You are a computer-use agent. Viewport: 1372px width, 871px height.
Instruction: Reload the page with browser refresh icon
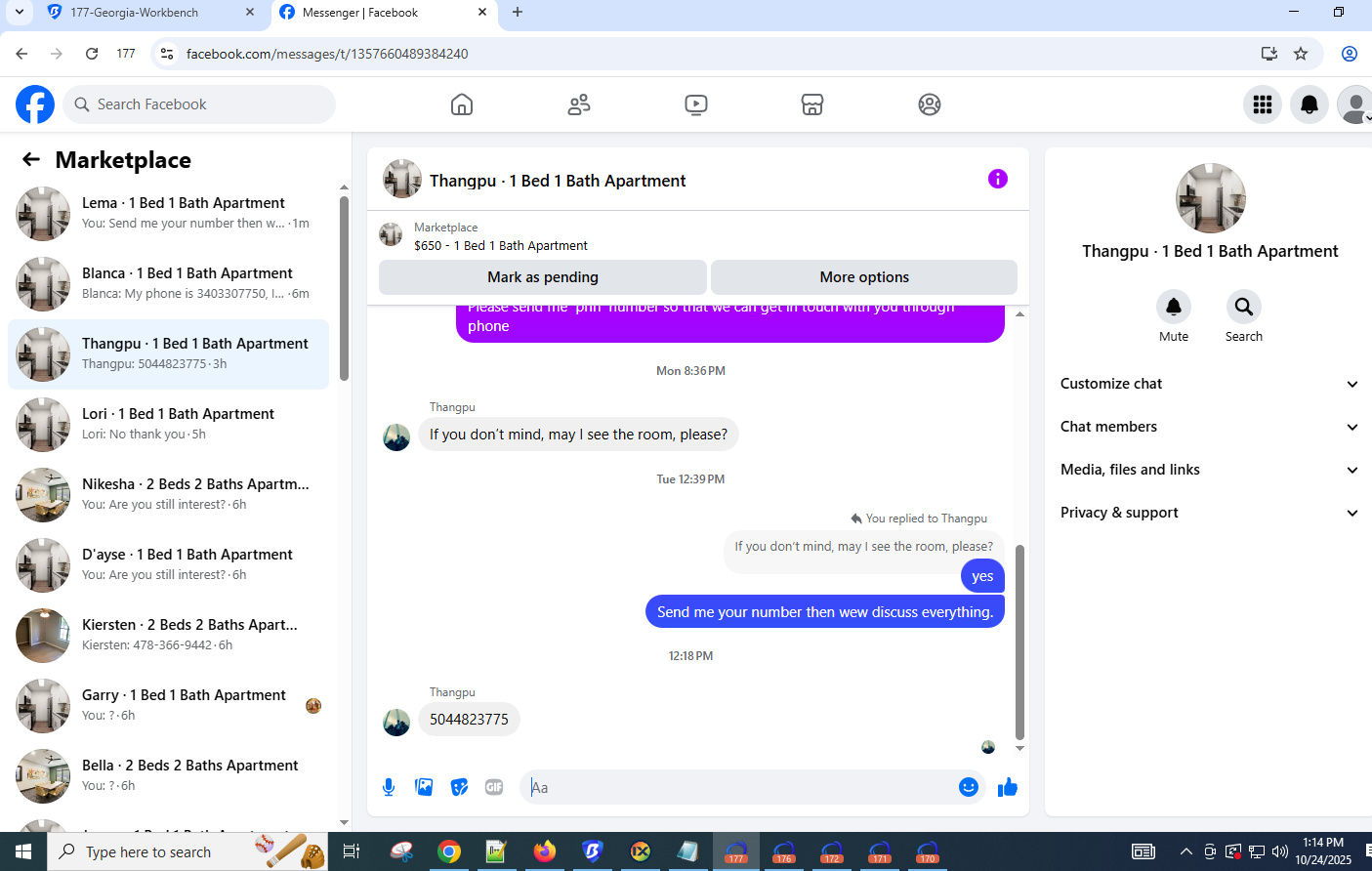pyautogui.click(x=92, y=54)
